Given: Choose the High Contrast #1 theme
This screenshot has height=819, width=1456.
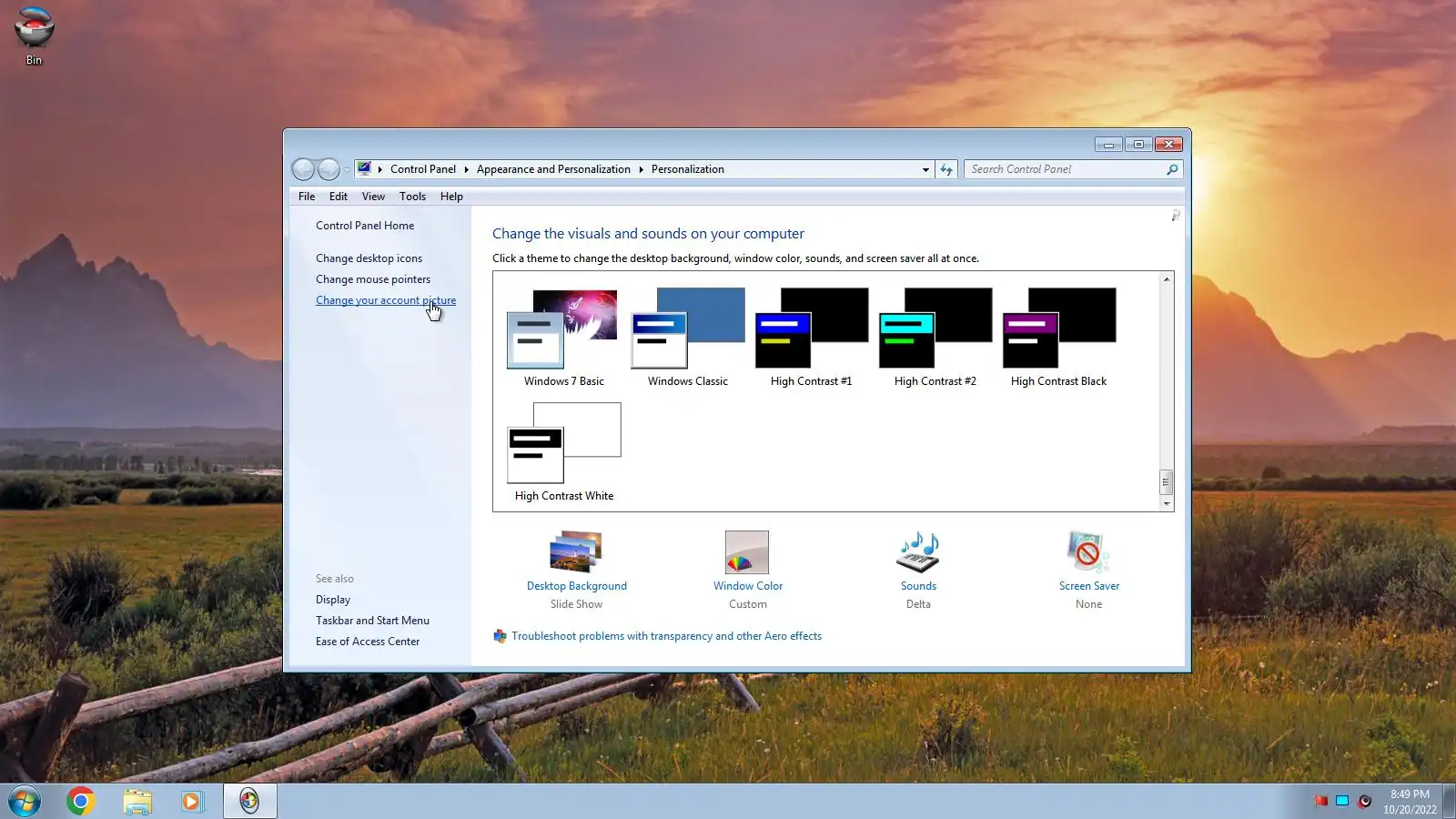Looking at the screenshot, I should click(x=811, y=338).
